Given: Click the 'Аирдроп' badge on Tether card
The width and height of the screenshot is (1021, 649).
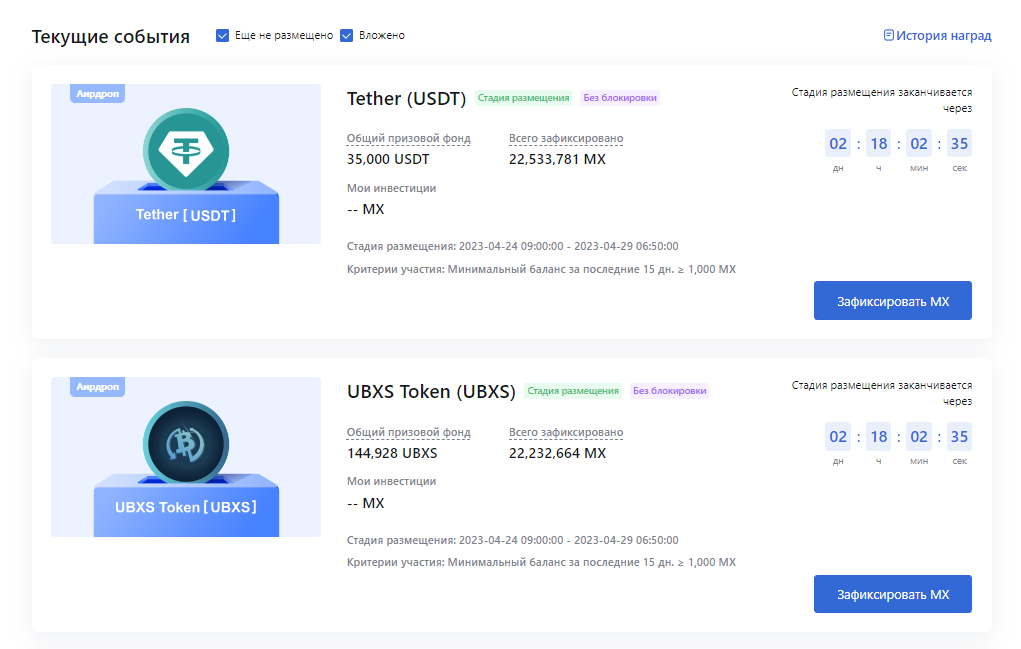Looking at the screenshot, I should point(98,94).
